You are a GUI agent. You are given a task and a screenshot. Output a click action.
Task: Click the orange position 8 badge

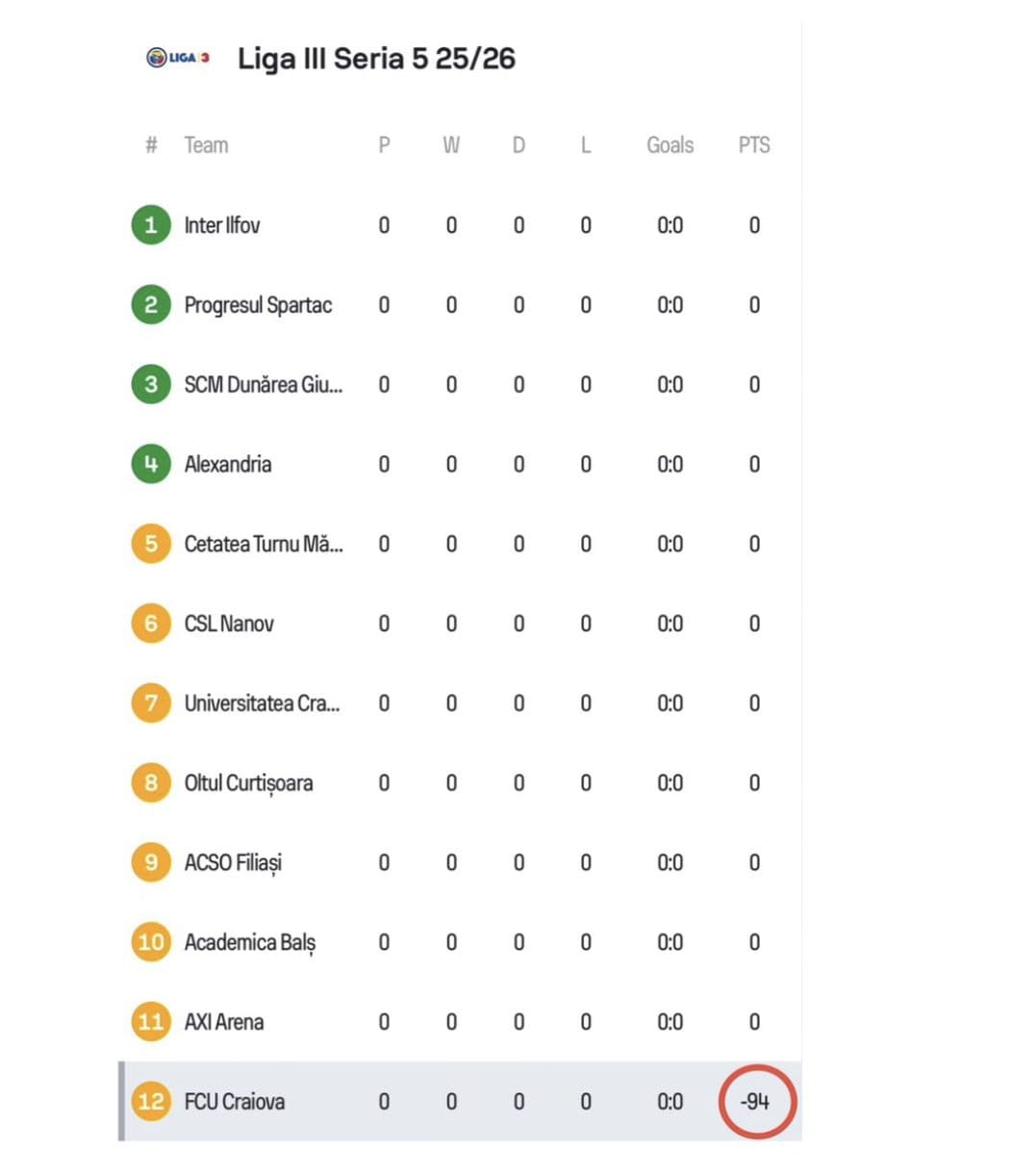click(150, 782)
